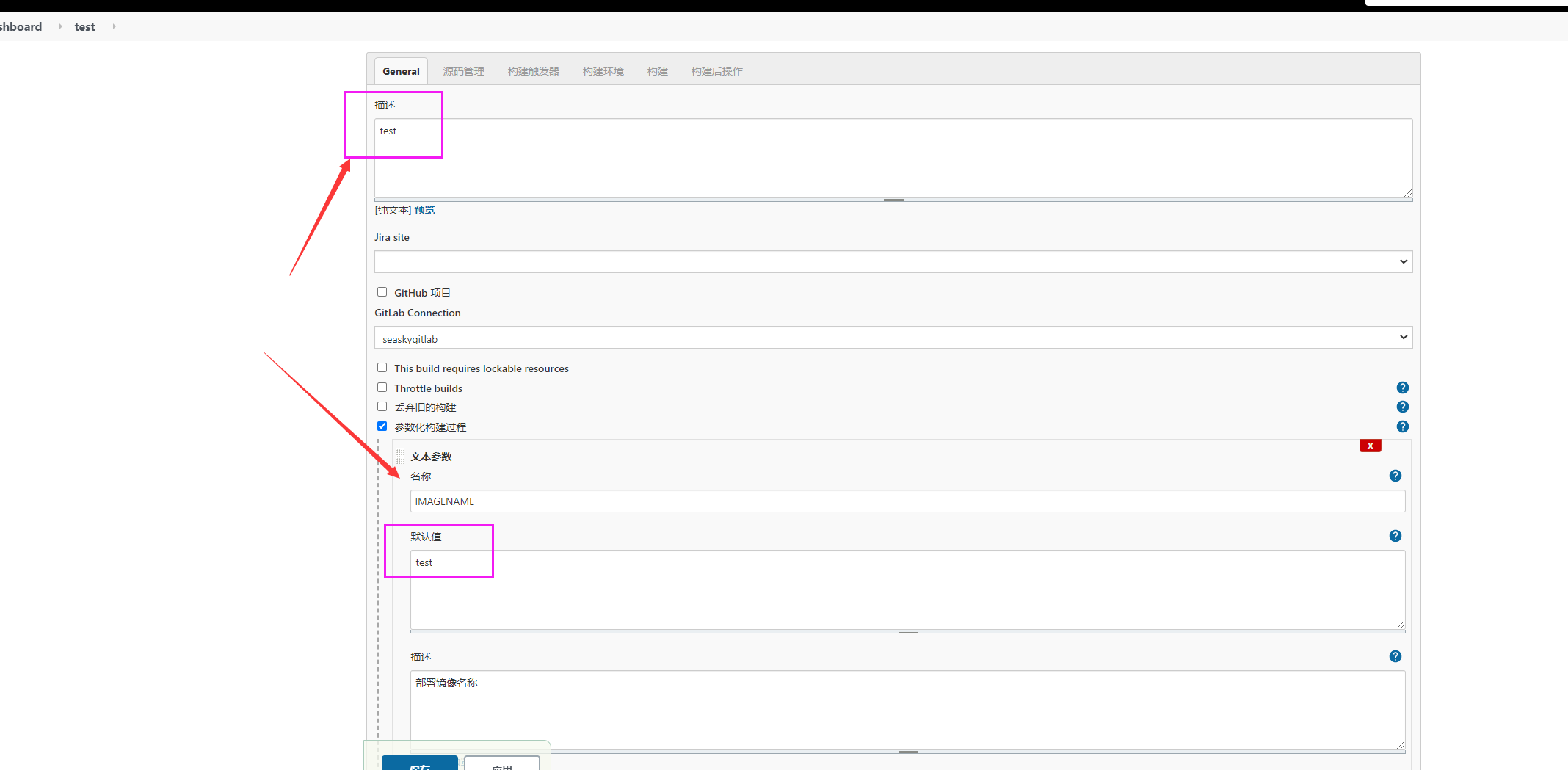Open the Jira site dropdown
Image resolution: width=1568 pixels, height=770 pixels.
click(893, 262)
